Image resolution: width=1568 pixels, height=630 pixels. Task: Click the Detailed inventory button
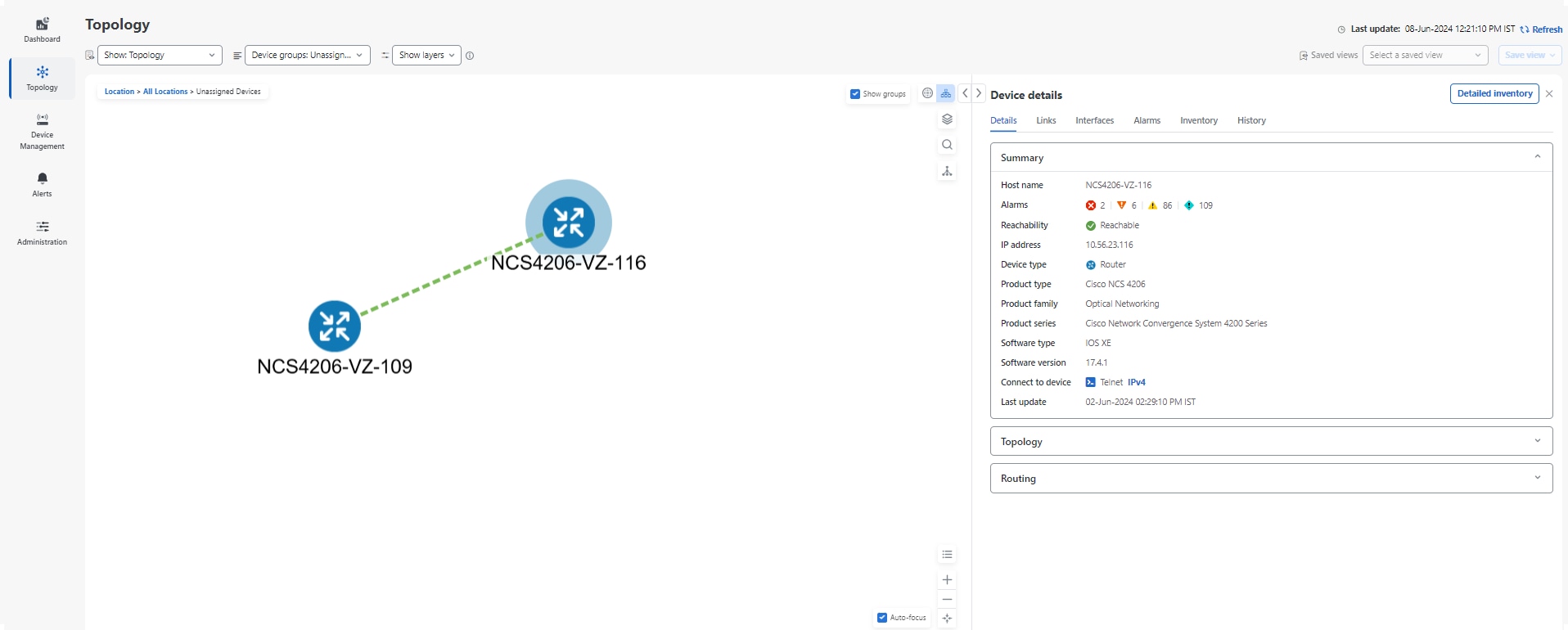(x=1494, y=93)
